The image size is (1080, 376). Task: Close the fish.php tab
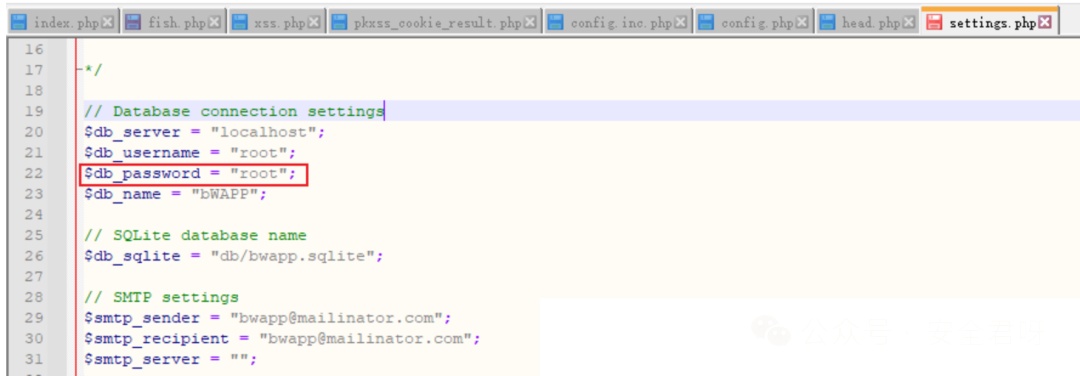(x=214, y=23)
